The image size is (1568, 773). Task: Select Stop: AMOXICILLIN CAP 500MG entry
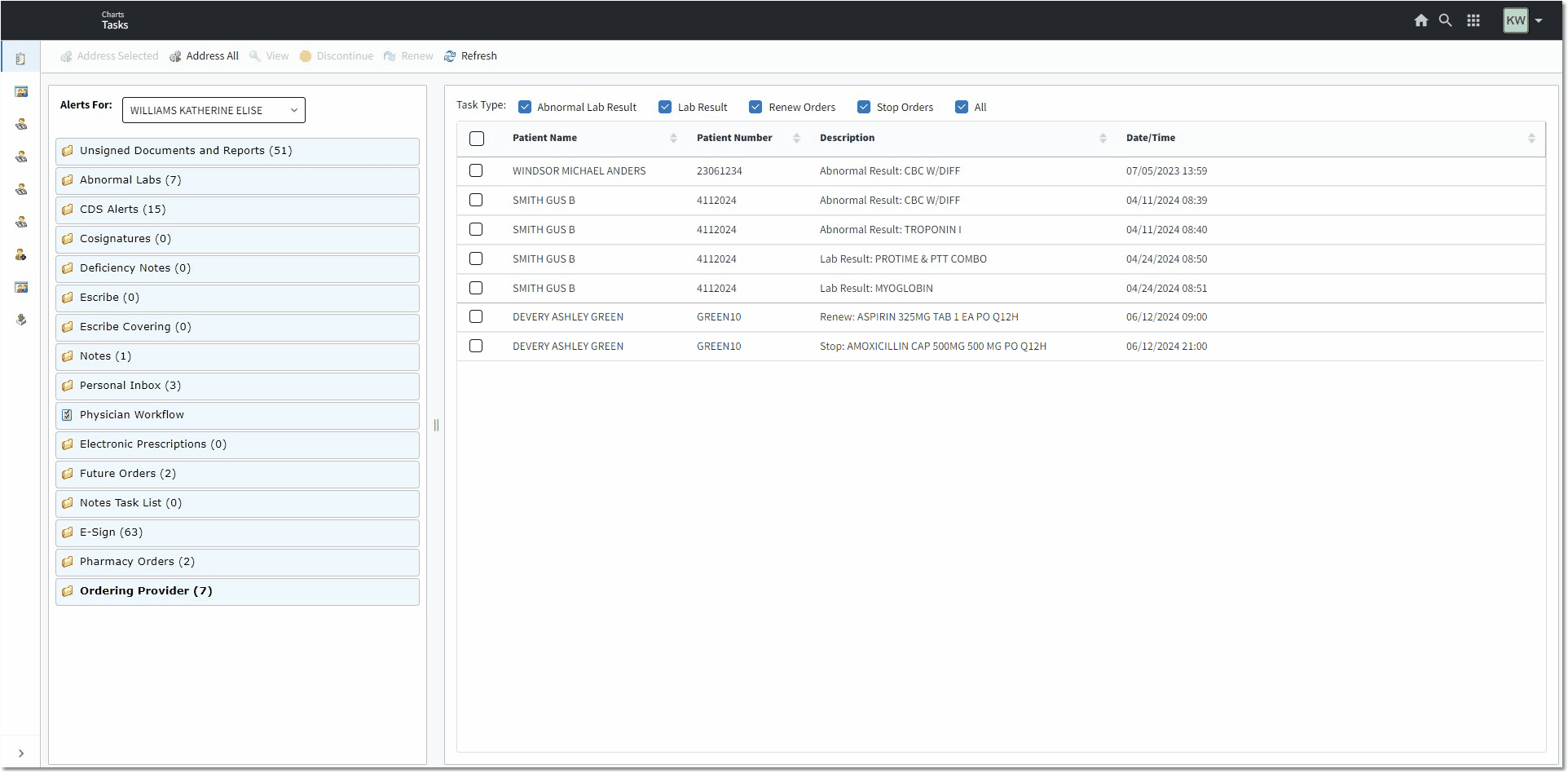pos(933,346)
